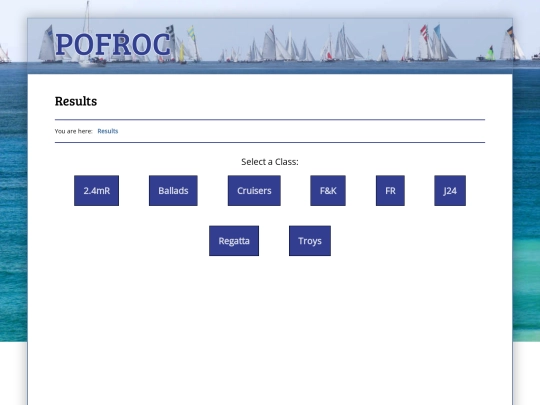This screenshot has height=405, width=540.
Task: Select the Ballads class button
Action: point(173,190)
